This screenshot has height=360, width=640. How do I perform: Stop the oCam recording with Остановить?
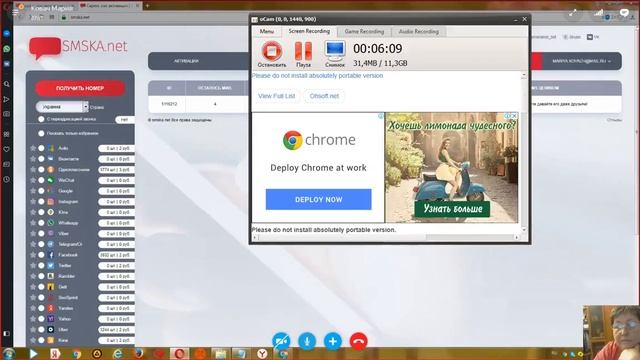[x=271, y=53]
